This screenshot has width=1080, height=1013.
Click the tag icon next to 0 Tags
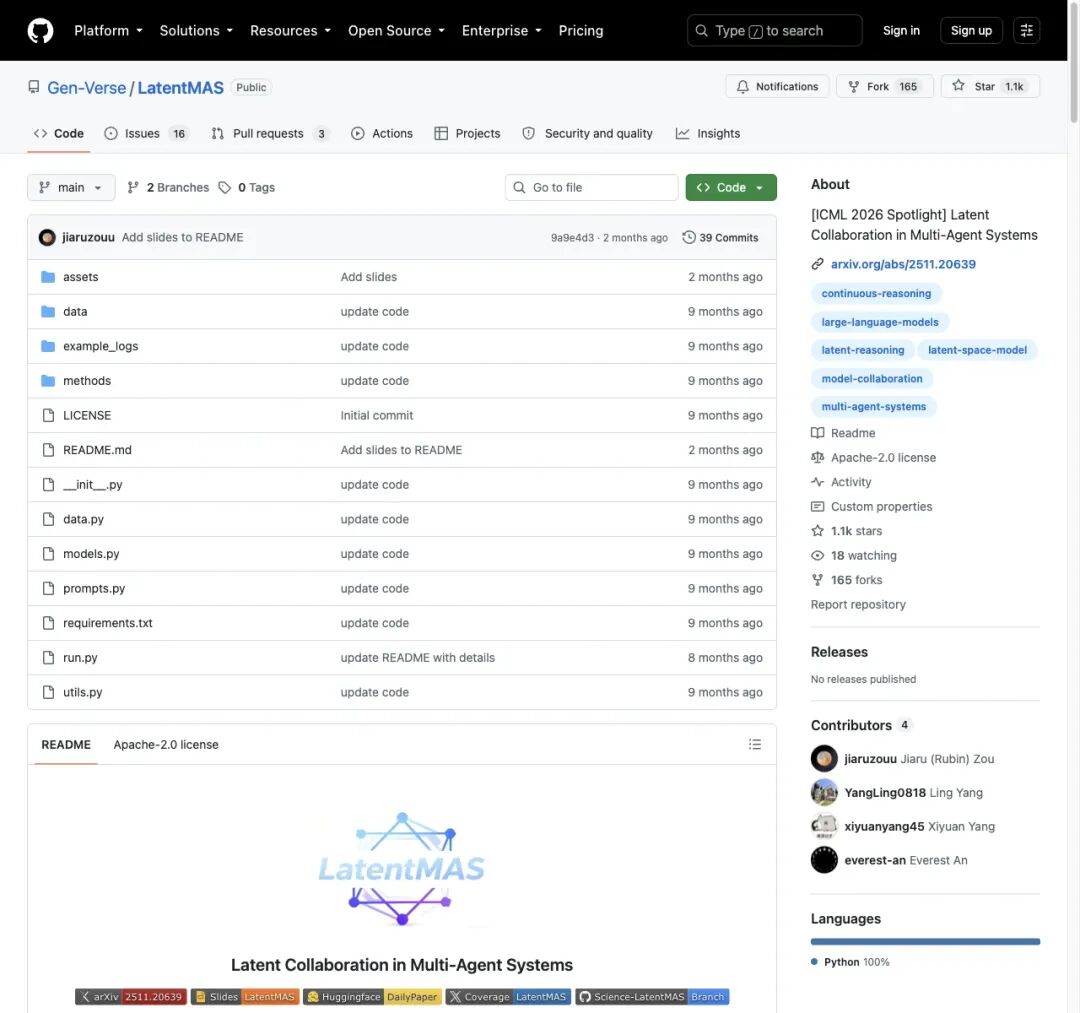(225, 187)
